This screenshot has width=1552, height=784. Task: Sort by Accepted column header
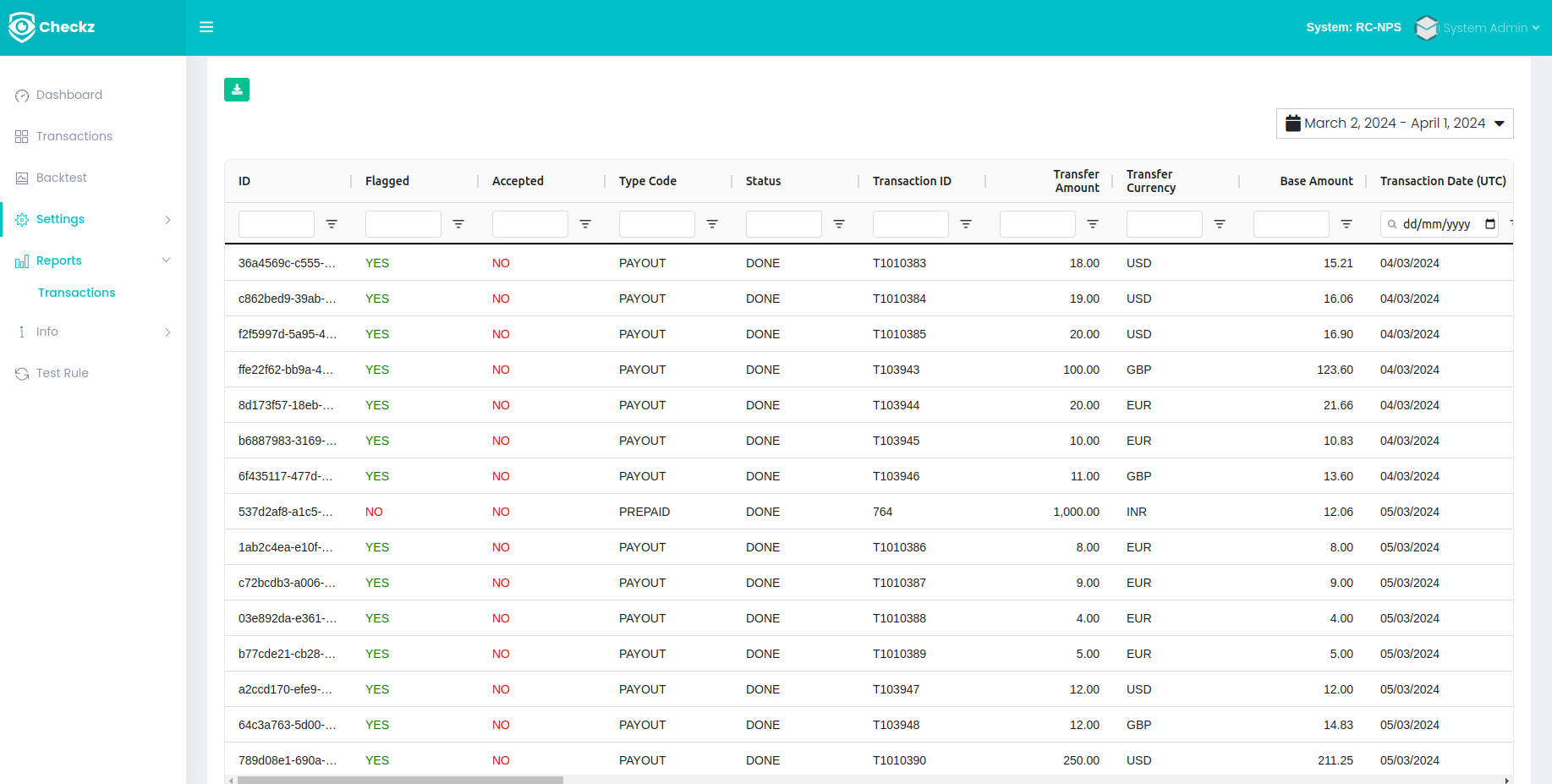pos(518,181)
